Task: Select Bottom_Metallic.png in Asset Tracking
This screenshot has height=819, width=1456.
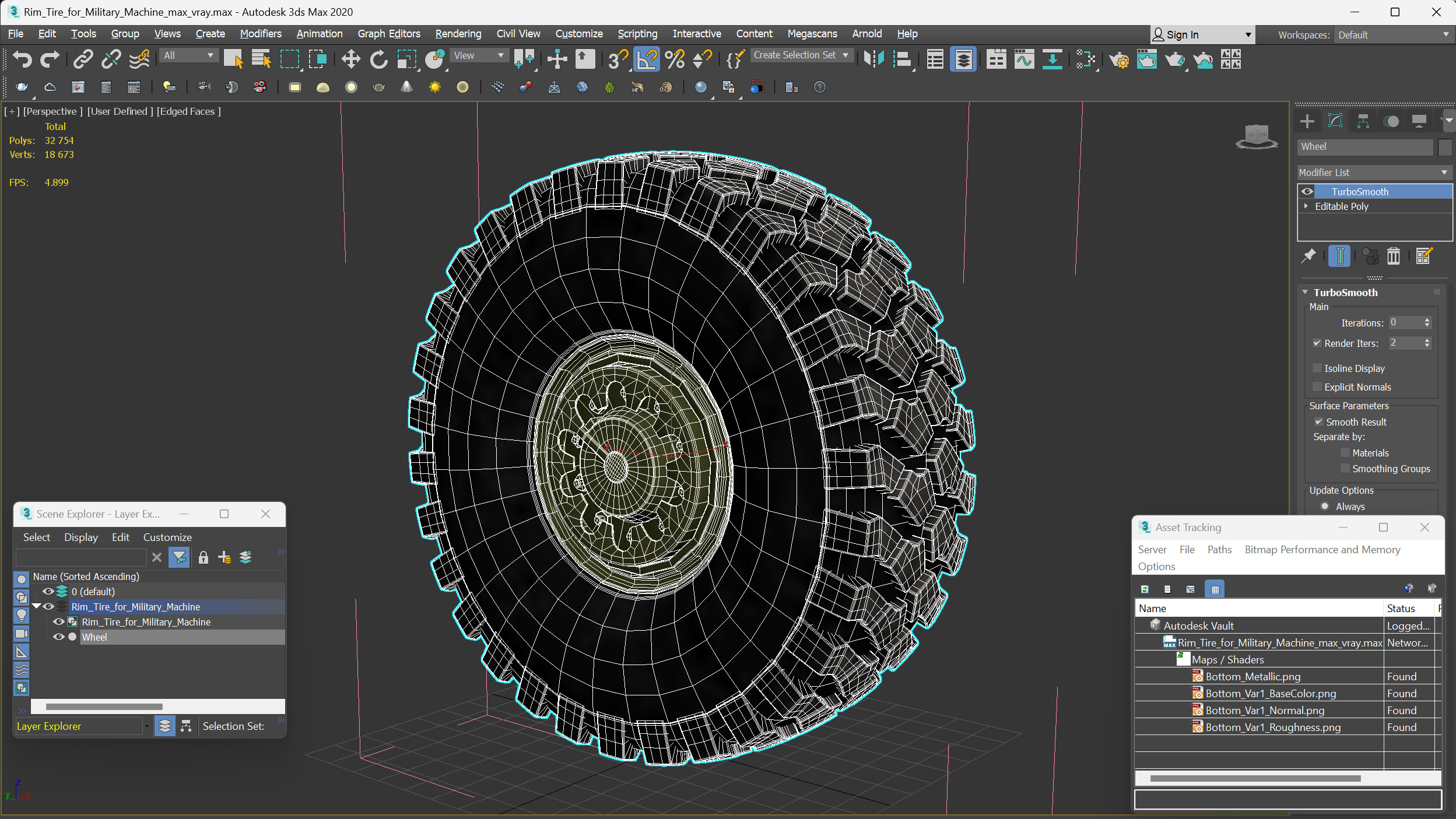Action: point(1252,676)
